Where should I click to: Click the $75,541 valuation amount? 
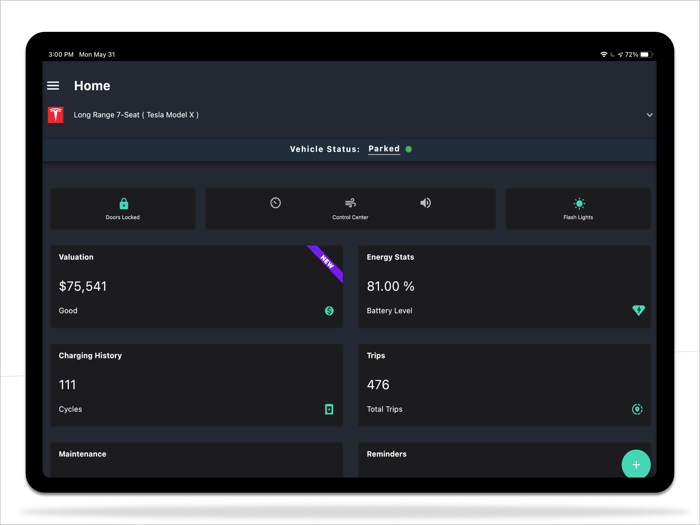coord(83,286)
